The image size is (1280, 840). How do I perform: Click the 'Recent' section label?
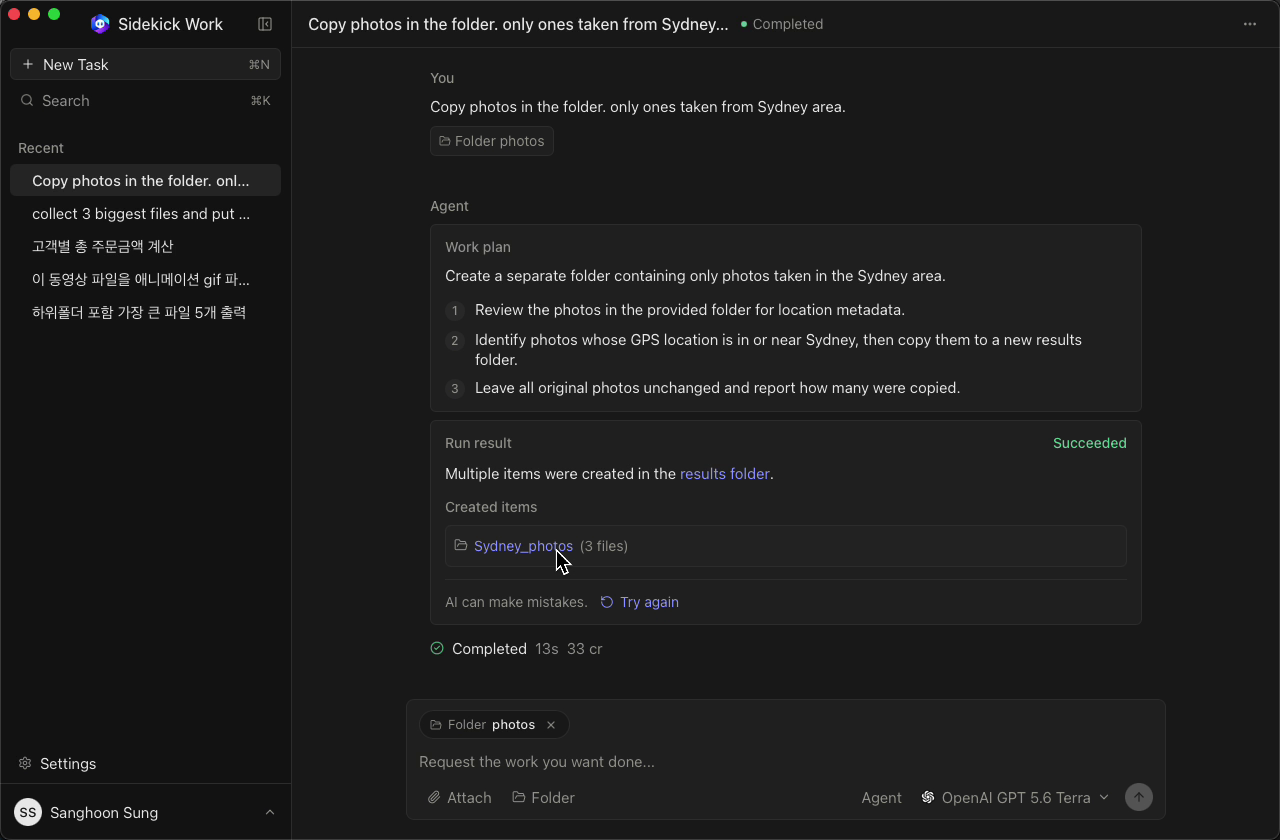click(41, 148)
